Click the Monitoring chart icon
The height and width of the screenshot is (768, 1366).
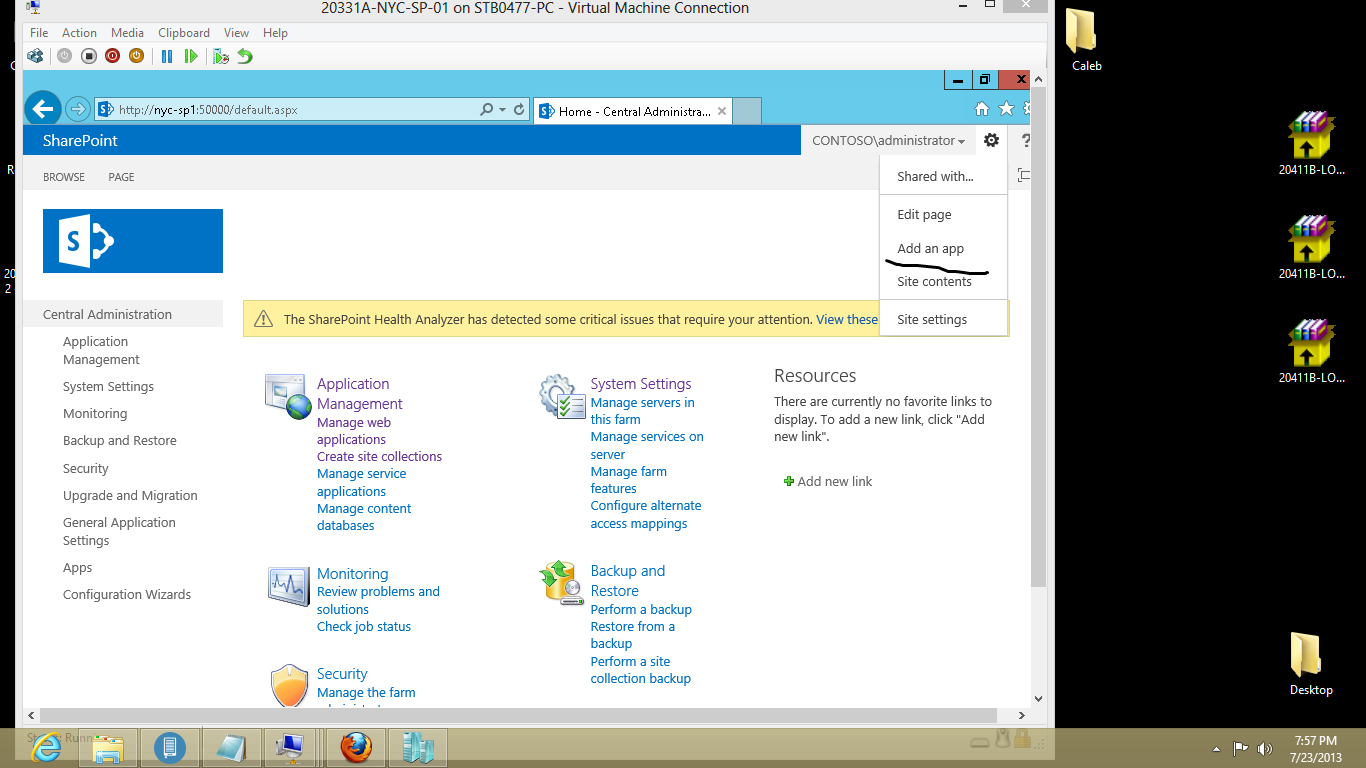click(x=289, y=586)
